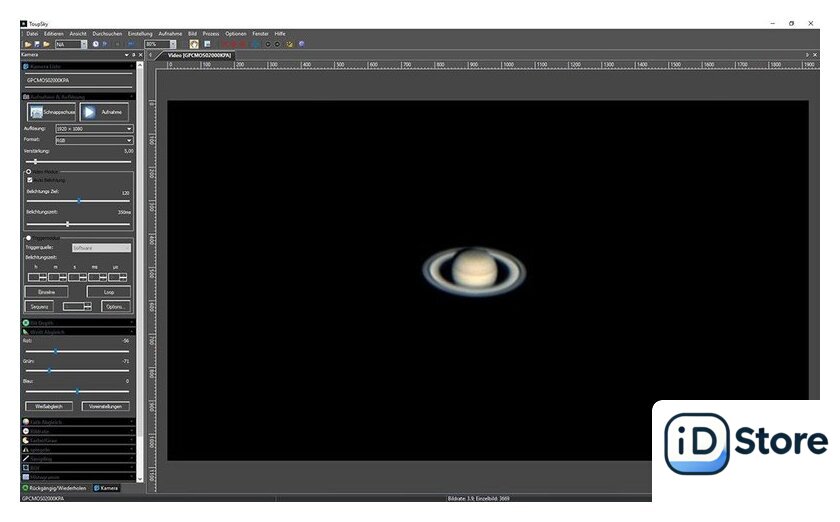The width and height of the screenshot is (840, 522).
Task: Click the Bit Depth section icon
Action: (25, 323)
